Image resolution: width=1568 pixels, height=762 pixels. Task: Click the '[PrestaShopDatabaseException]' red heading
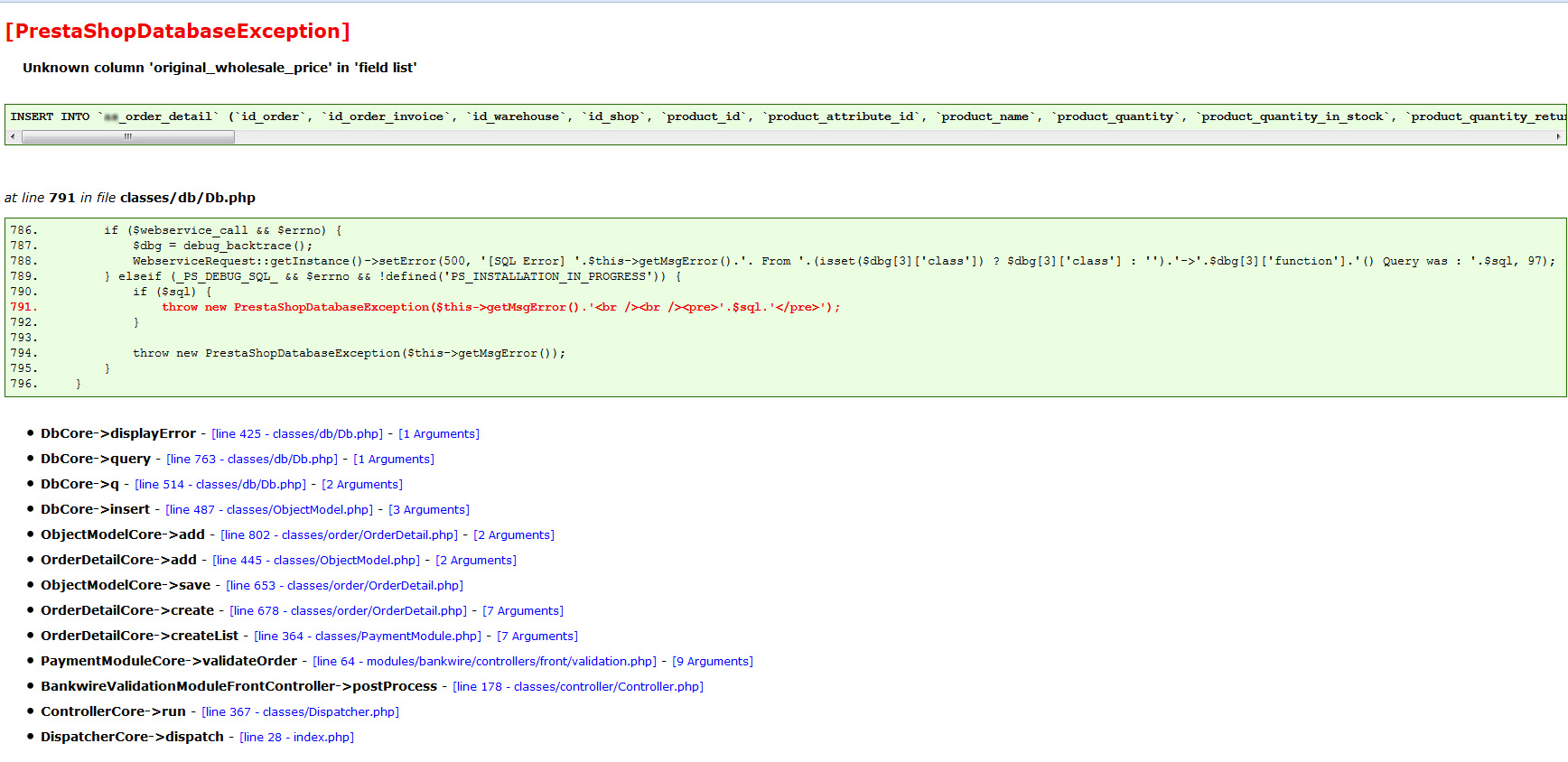(178, 32)
